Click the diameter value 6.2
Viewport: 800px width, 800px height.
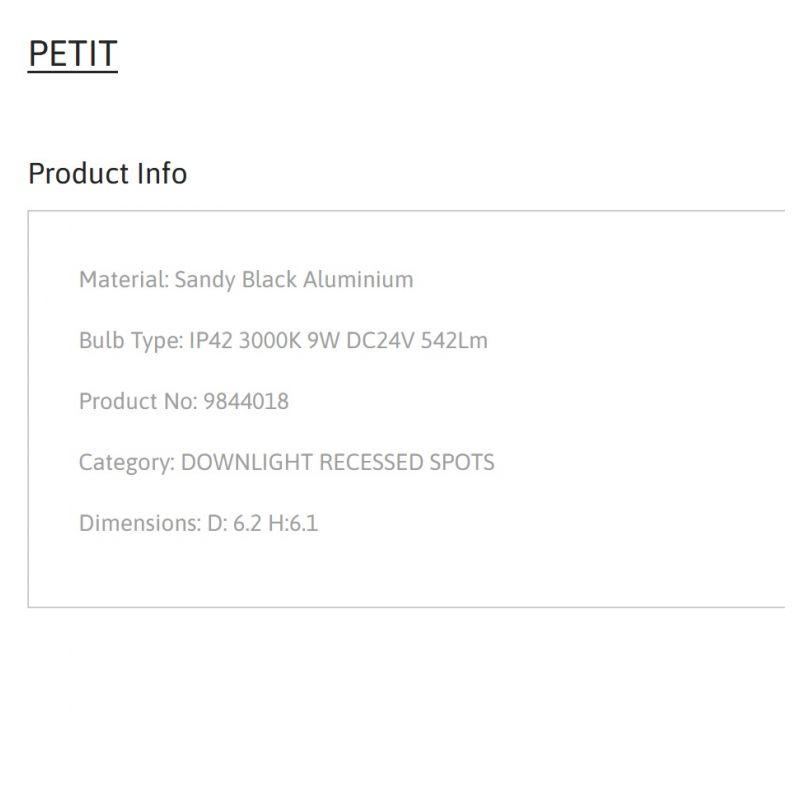(247, 523)
